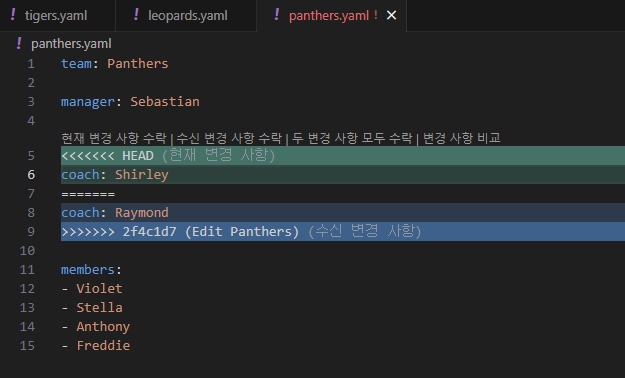The width and height of the screenshot is (625, 378).
Task: Click the panthers.yaml breadcrumb file name
Action: tap(71, 43)
